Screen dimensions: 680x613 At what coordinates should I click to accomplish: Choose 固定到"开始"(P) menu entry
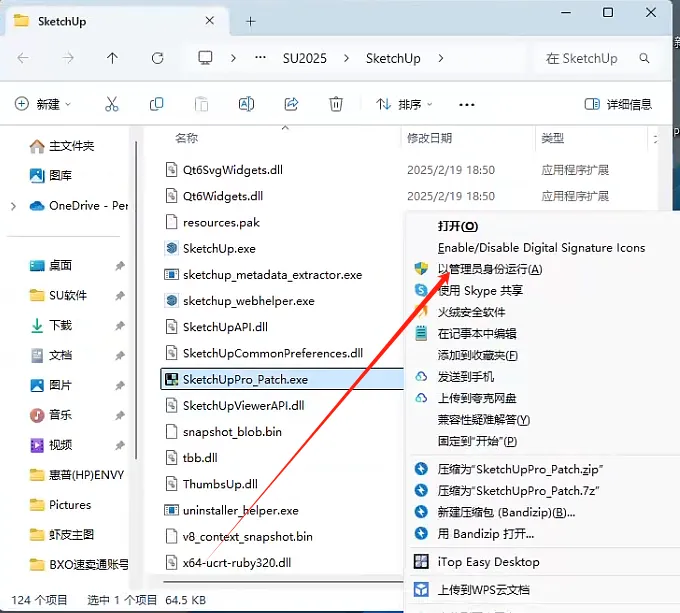pos(477,441)
